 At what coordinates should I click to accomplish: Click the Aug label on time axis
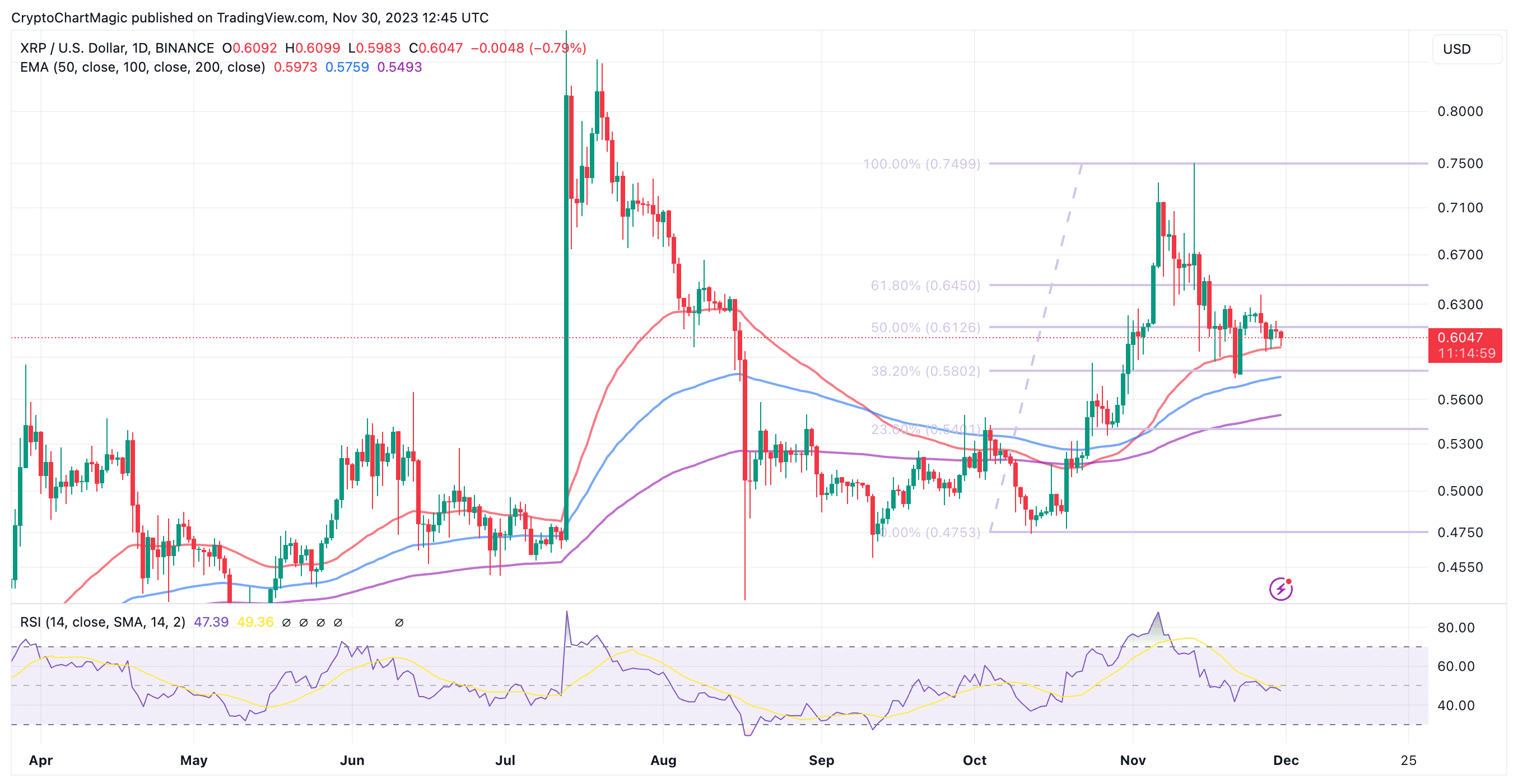[663, 760]
